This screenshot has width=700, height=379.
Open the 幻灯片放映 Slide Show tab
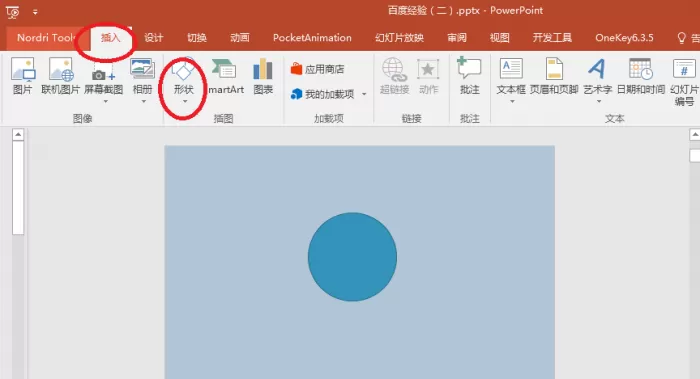pyautogui.click(x=399, y=38)
